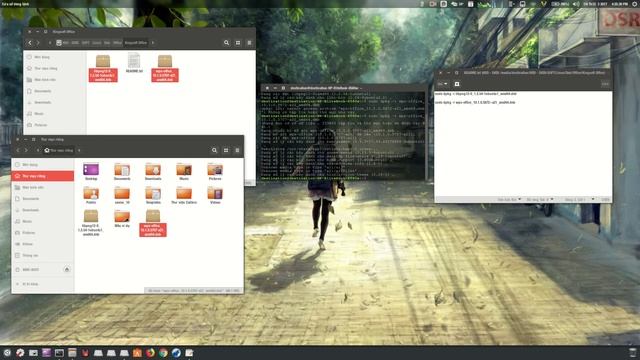
Task: Open line/column dropdown in editor status bar
Action: coord(580,200)
